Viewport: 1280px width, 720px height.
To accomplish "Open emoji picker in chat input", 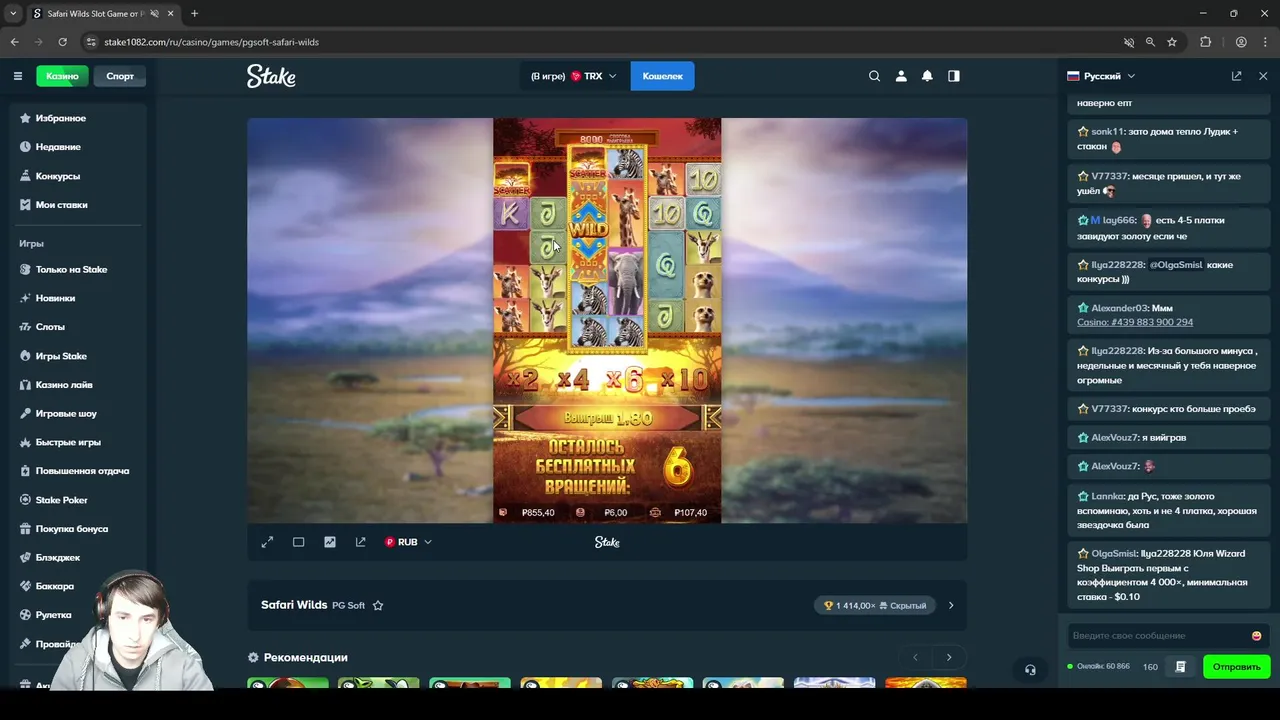I will (x=1256, y=636).
